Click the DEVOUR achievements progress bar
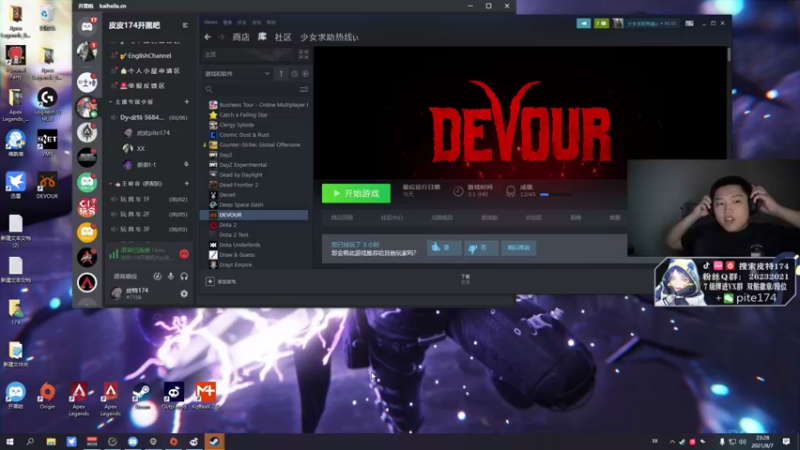This screenshot has height=450, width=800. tap(556, 194)
